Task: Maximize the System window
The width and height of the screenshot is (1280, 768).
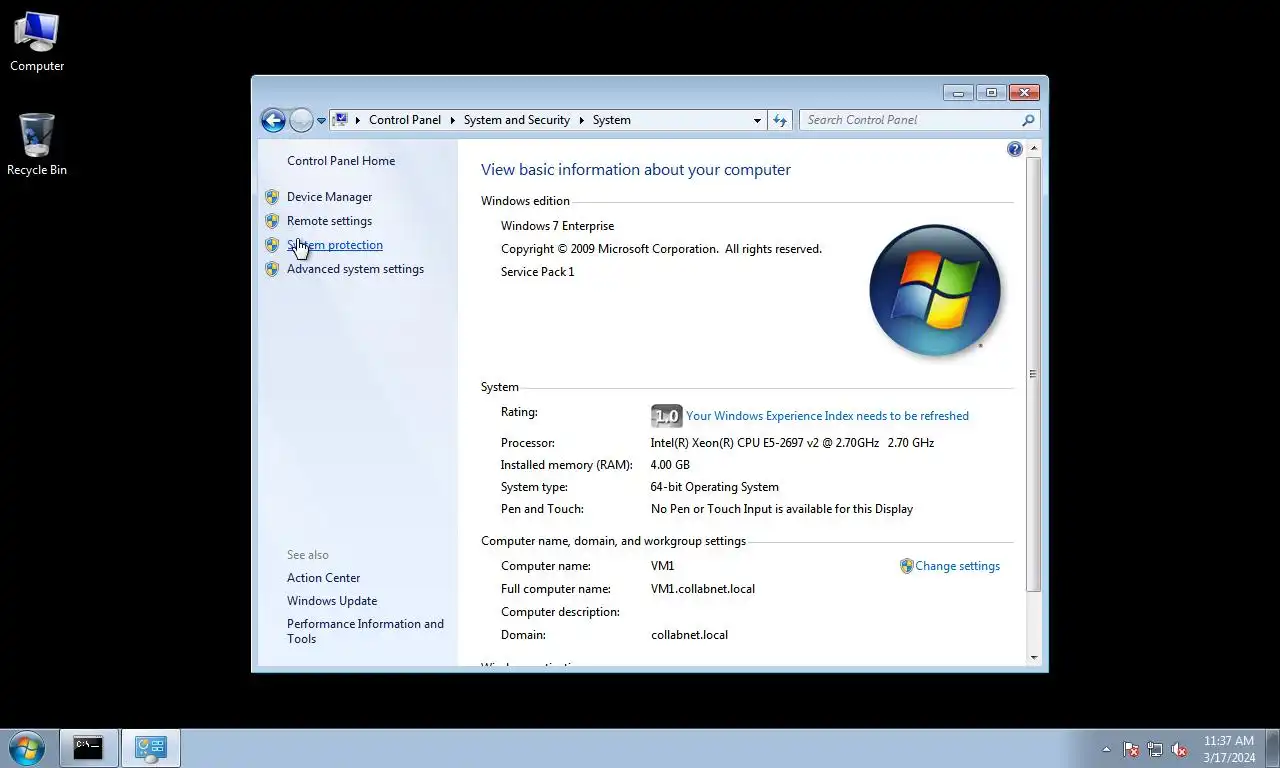Action: 991,93
